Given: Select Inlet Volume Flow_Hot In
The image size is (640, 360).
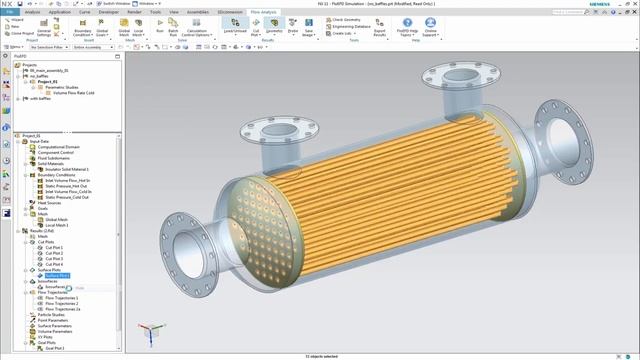Looking at the screenshot, I should pos(67,180).
